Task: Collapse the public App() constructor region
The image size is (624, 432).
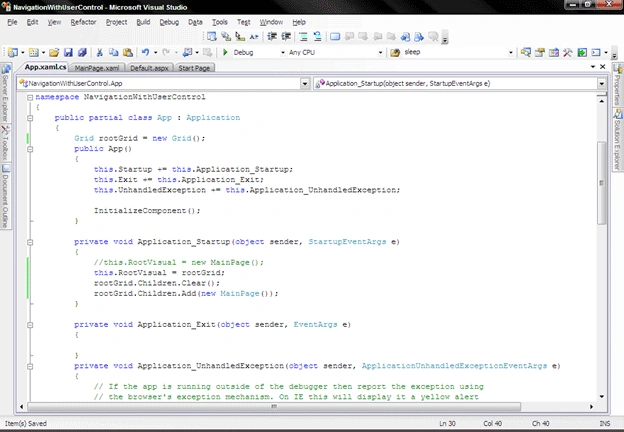Action: pos(30,149)
